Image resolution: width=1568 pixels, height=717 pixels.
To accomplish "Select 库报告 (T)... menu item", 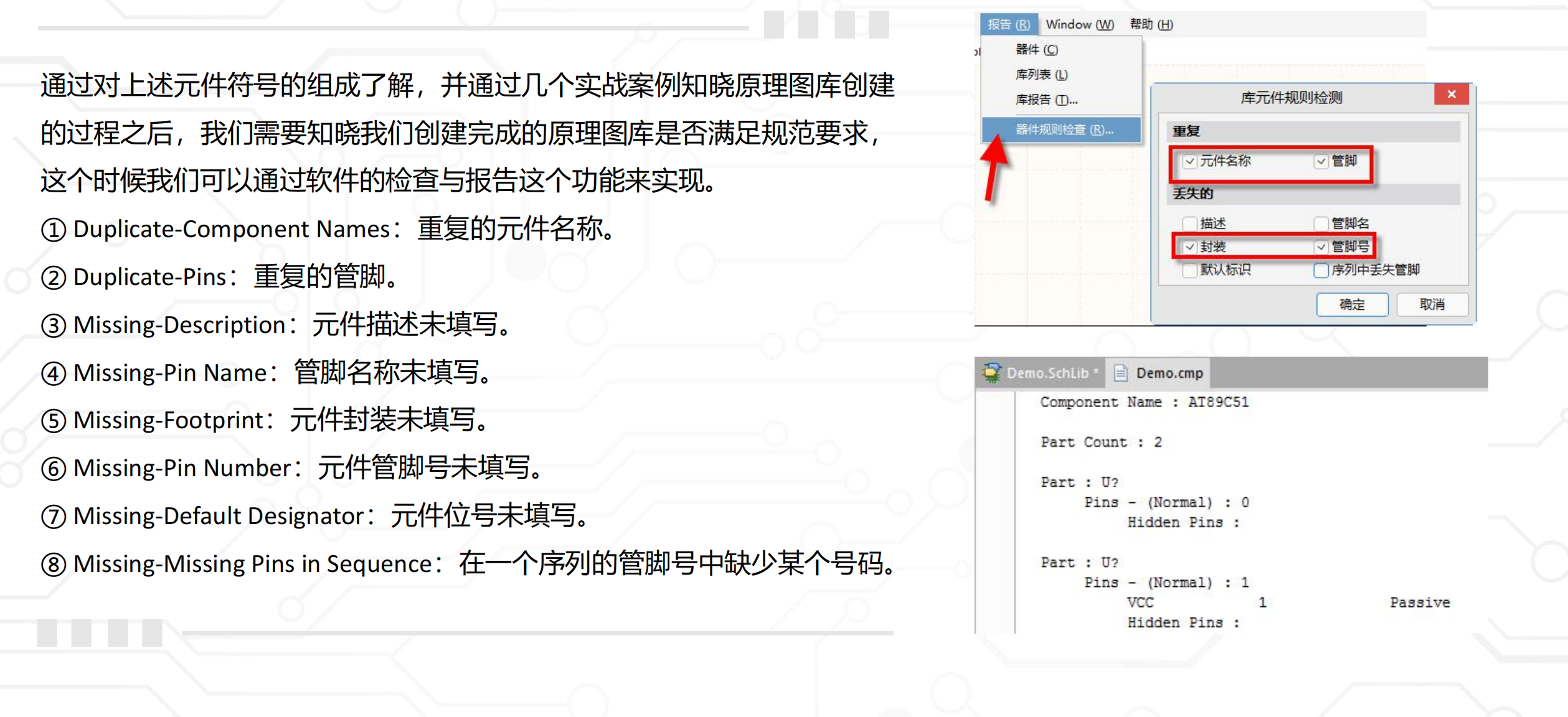I will point(1046,100).
